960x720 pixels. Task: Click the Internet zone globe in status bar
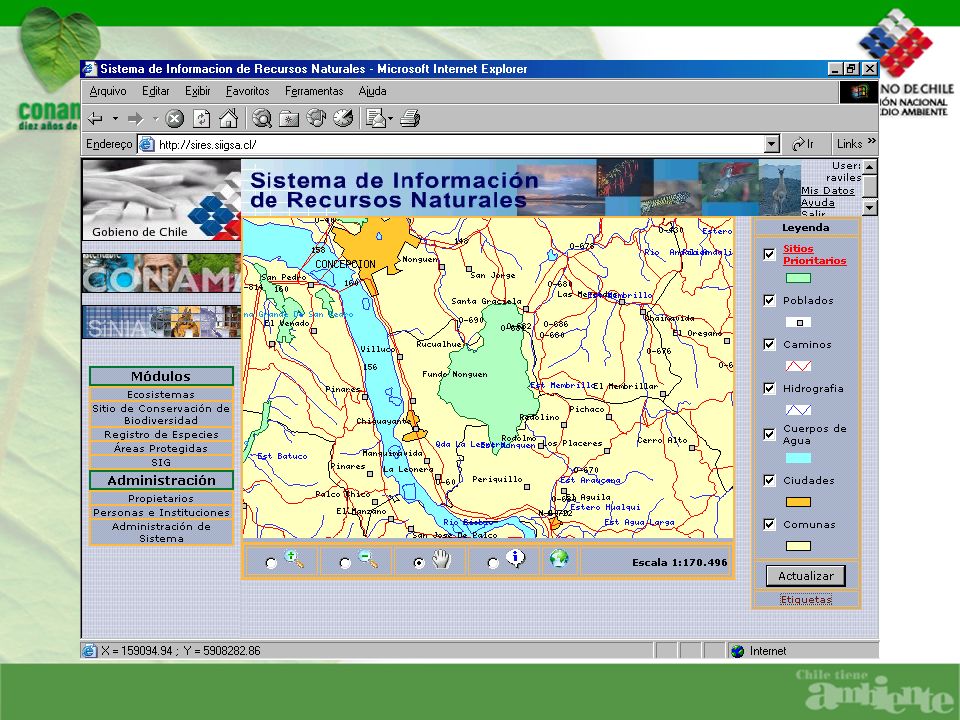tap(738, 651)
